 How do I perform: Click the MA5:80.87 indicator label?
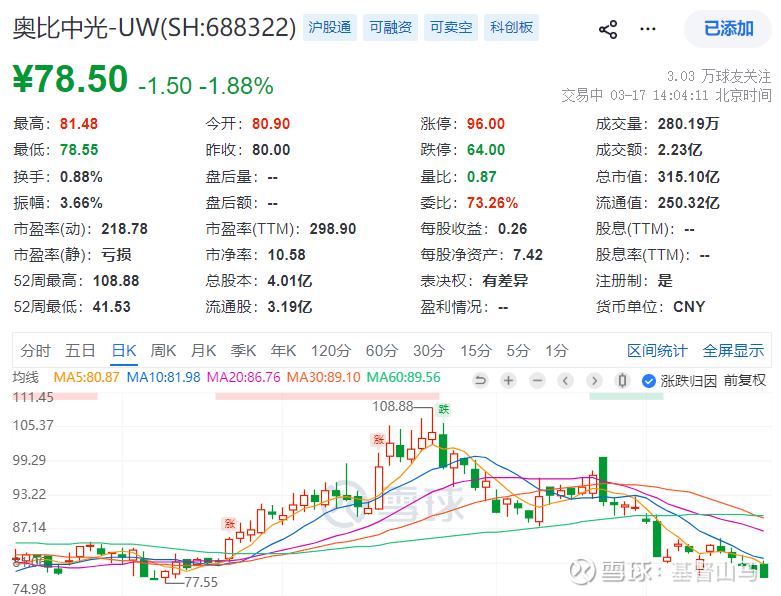tap(87, 377)
